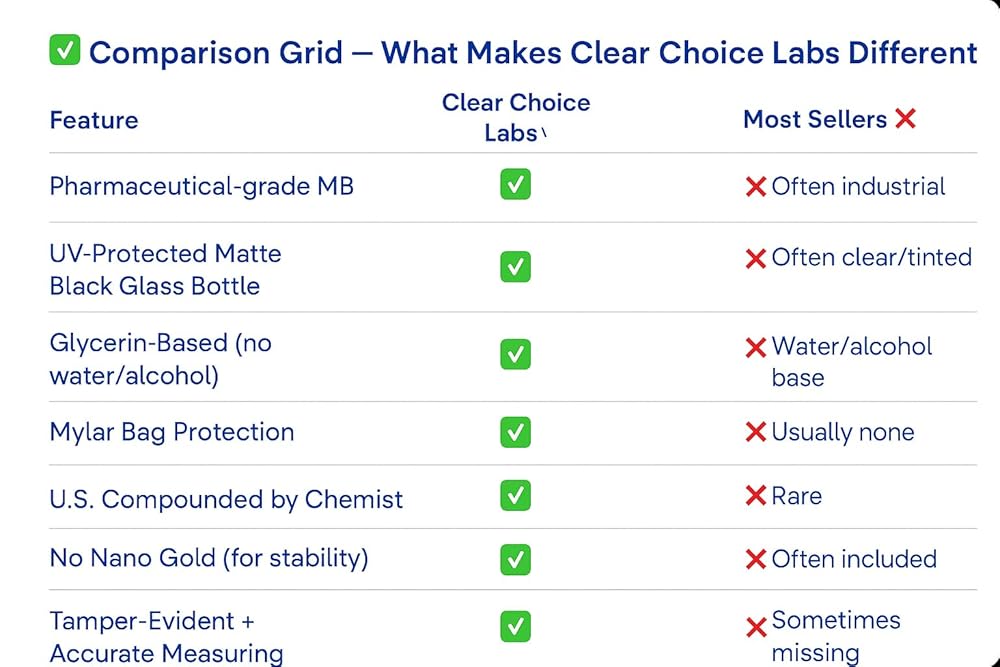
Task: Click the Clear Choice Labs column header
Action: (x=515, y=117)
